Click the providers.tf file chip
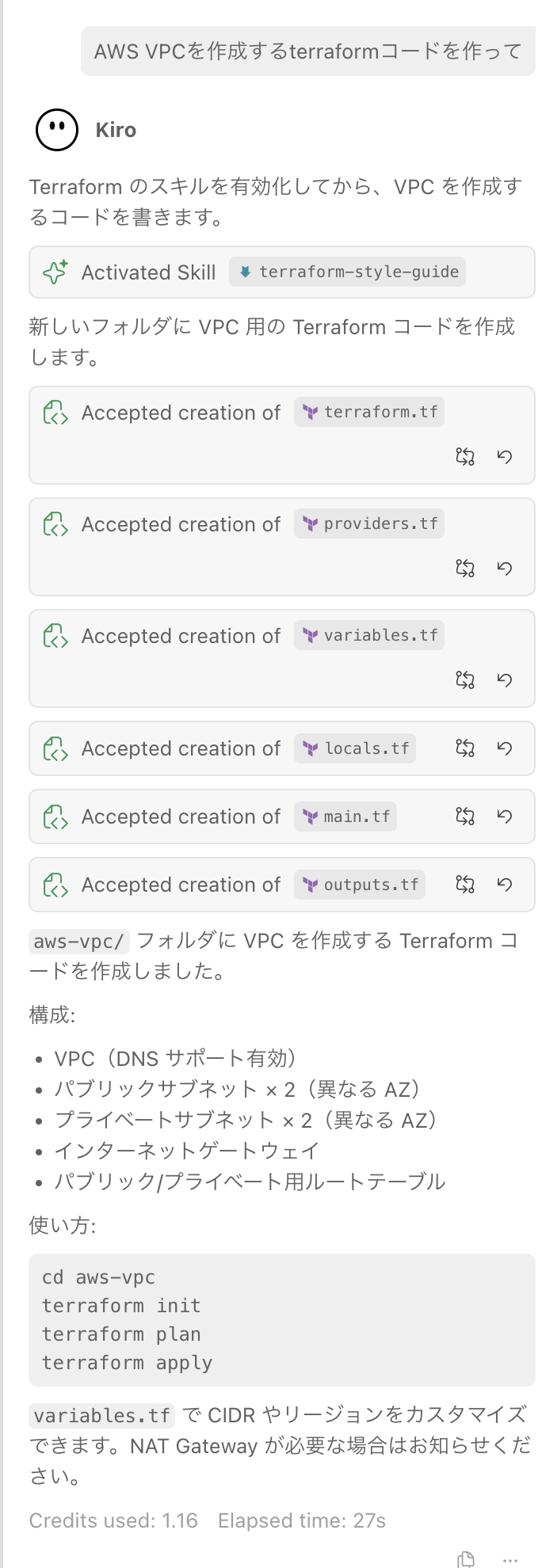The width and height of the screenshot is (542, 1568). point(368,523)
